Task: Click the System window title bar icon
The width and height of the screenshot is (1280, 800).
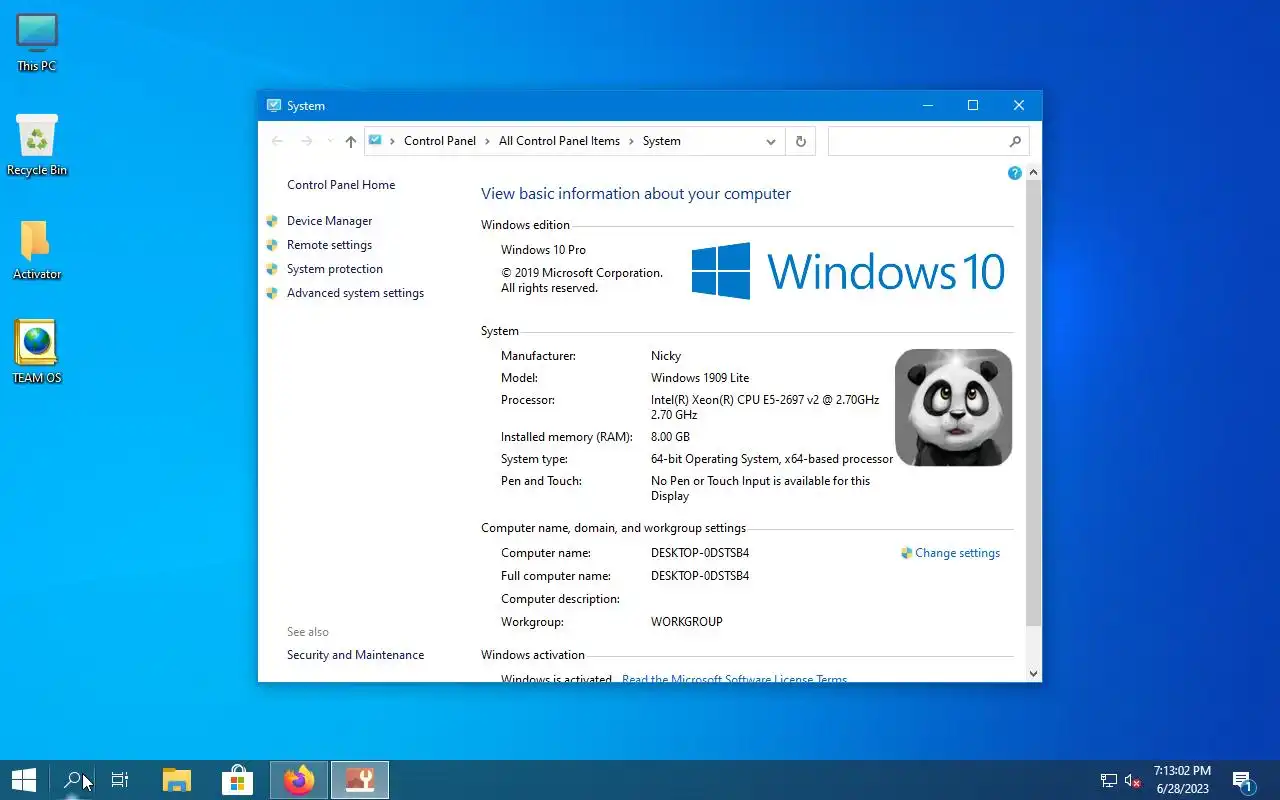Action: point(273,105)
